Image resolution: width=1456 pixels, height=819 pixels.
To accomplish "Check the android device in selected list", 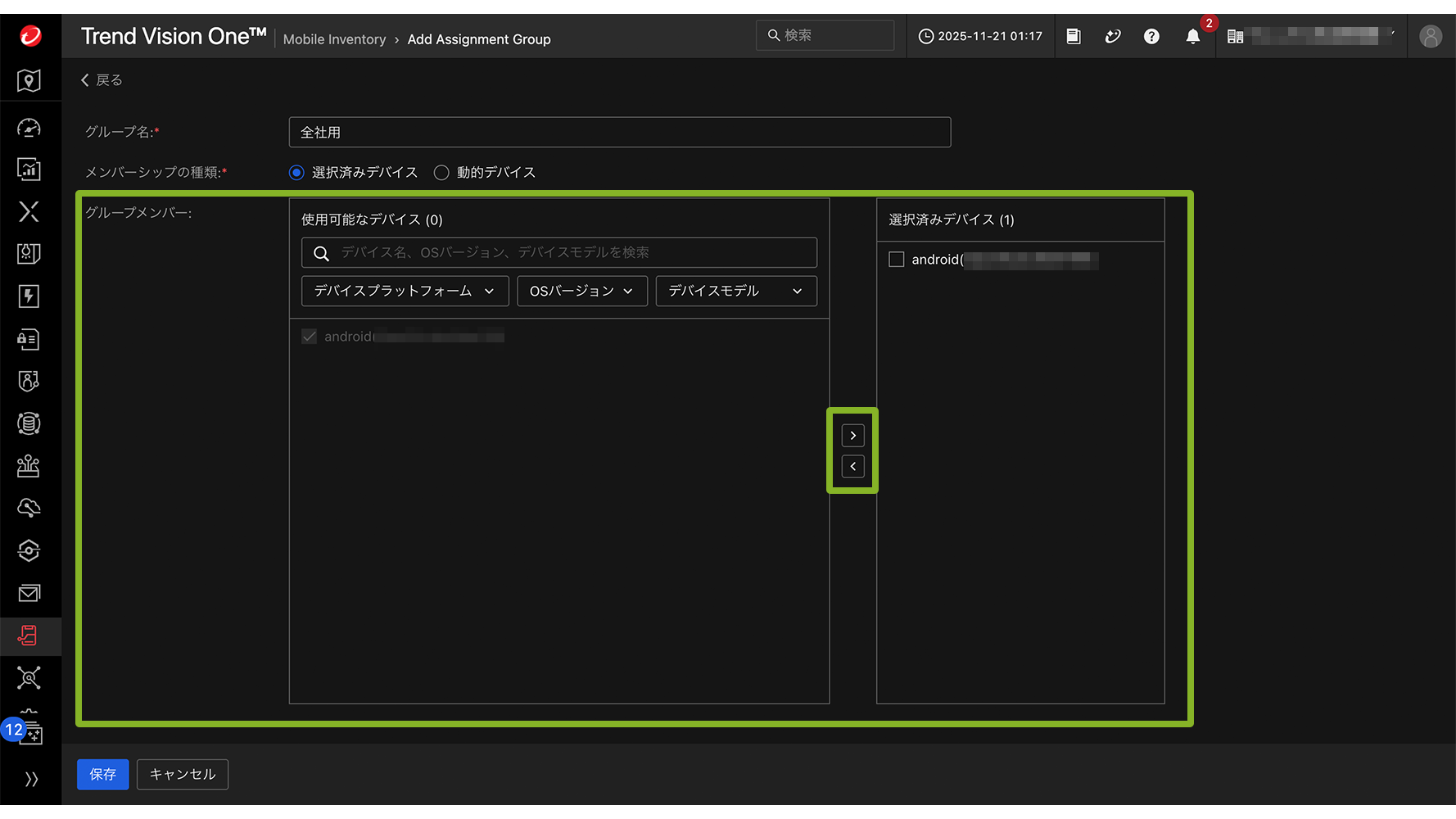I will tap(897, 260).
